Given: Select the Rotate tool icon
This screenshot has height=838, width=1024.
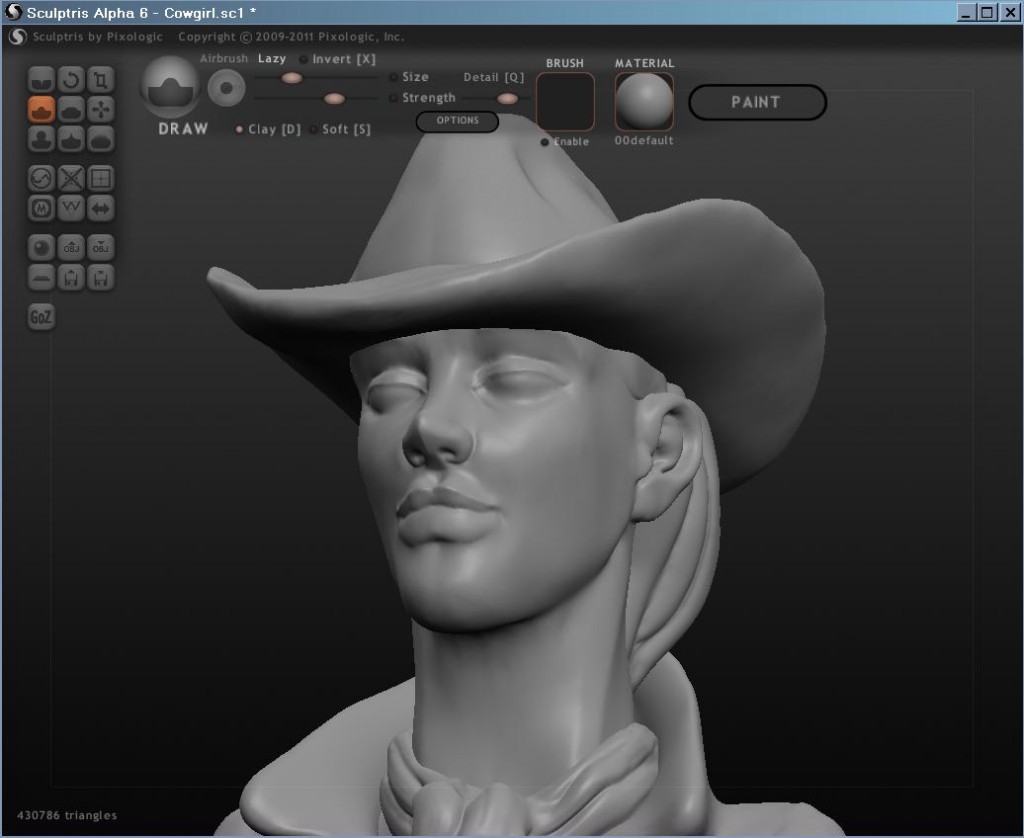Looking at the screenshot, I should pos(71,79).
